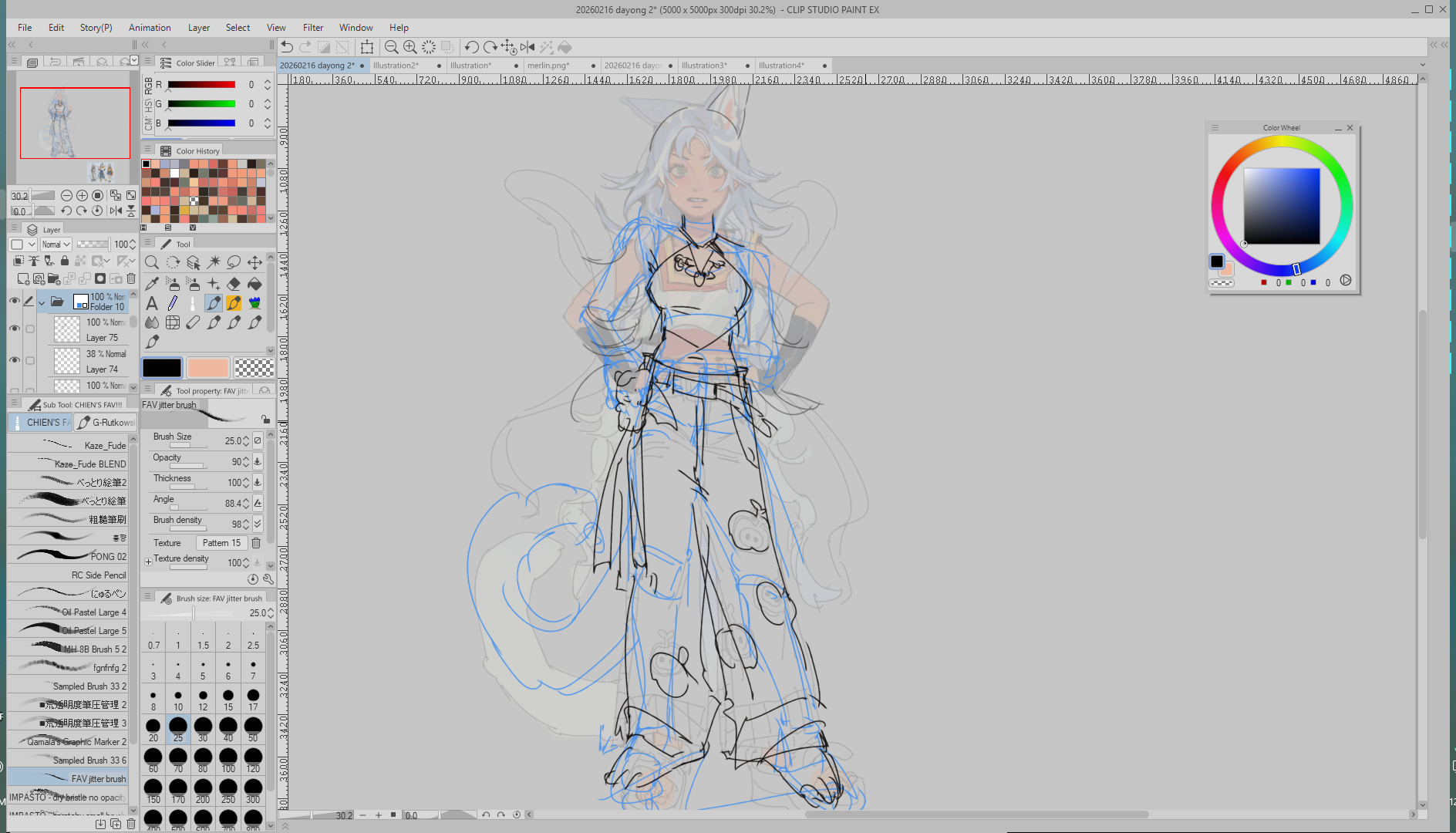
Task: Collapse the Folder 10 layer folder
Action: pyautogui.click(x=42, y=302)
